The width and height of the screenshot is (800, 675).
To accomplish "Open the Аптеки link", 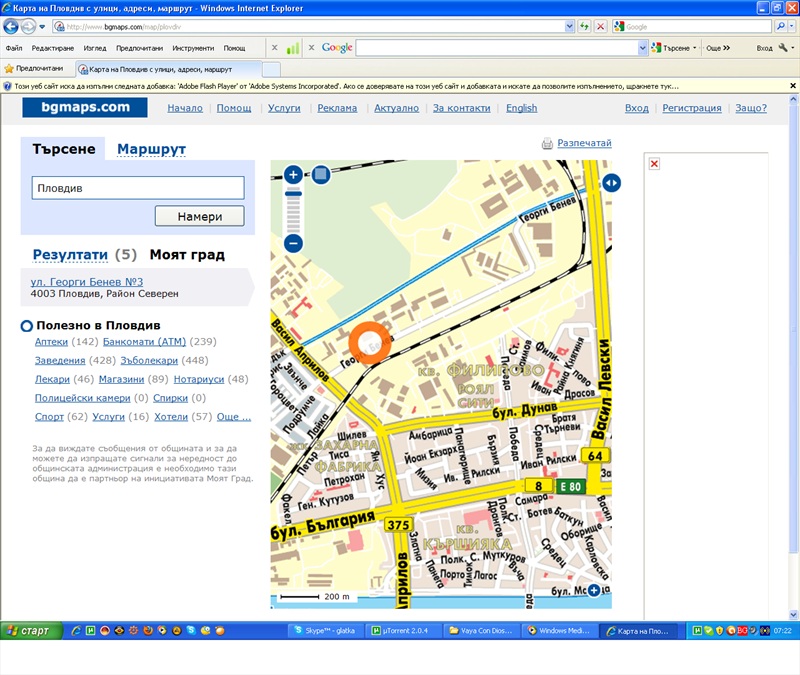I will click(51, 342).
